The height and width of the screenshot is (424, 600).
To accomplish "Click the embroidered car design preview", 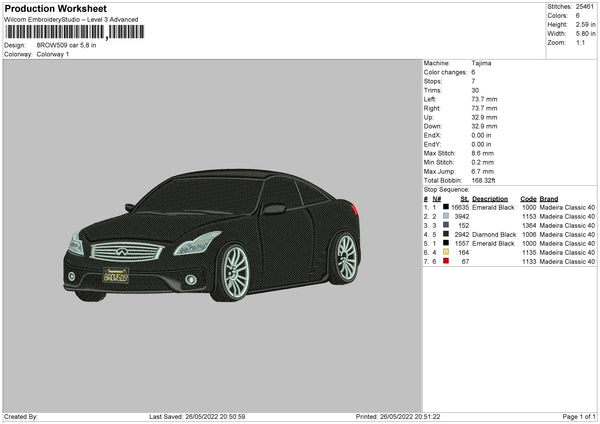I will tap(212, 235).
